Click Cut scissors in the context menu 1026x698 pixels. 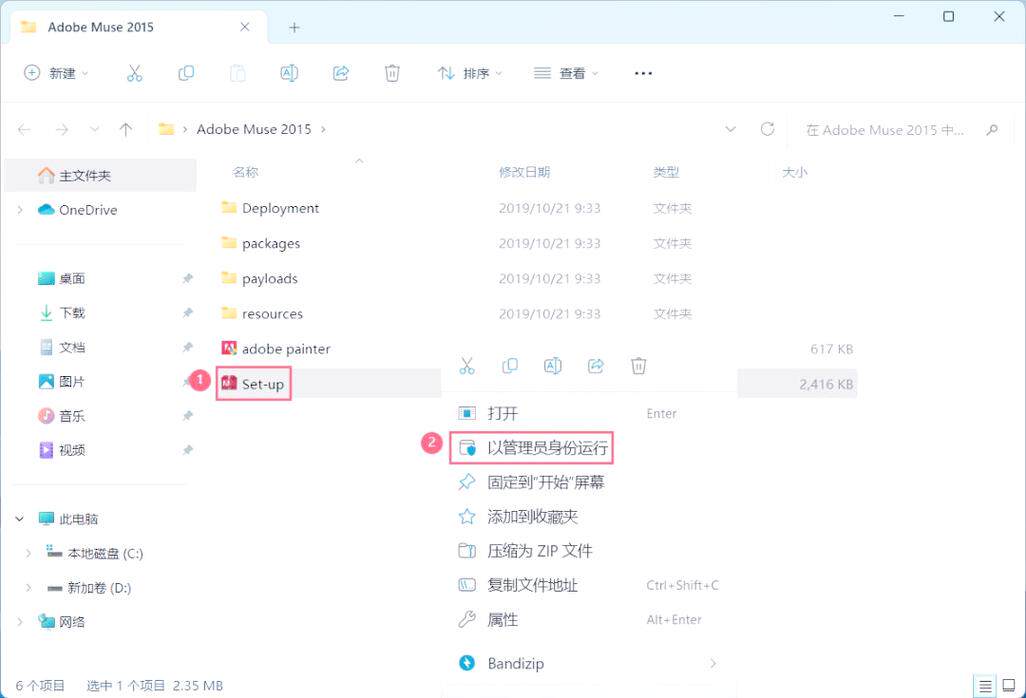point(467,366)
